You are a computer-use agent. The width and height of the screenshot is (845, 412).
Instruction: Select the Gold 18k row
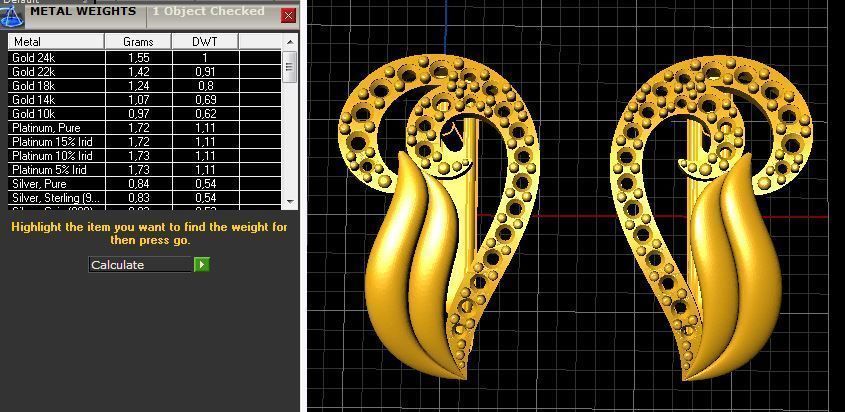[x=144, y=86]
